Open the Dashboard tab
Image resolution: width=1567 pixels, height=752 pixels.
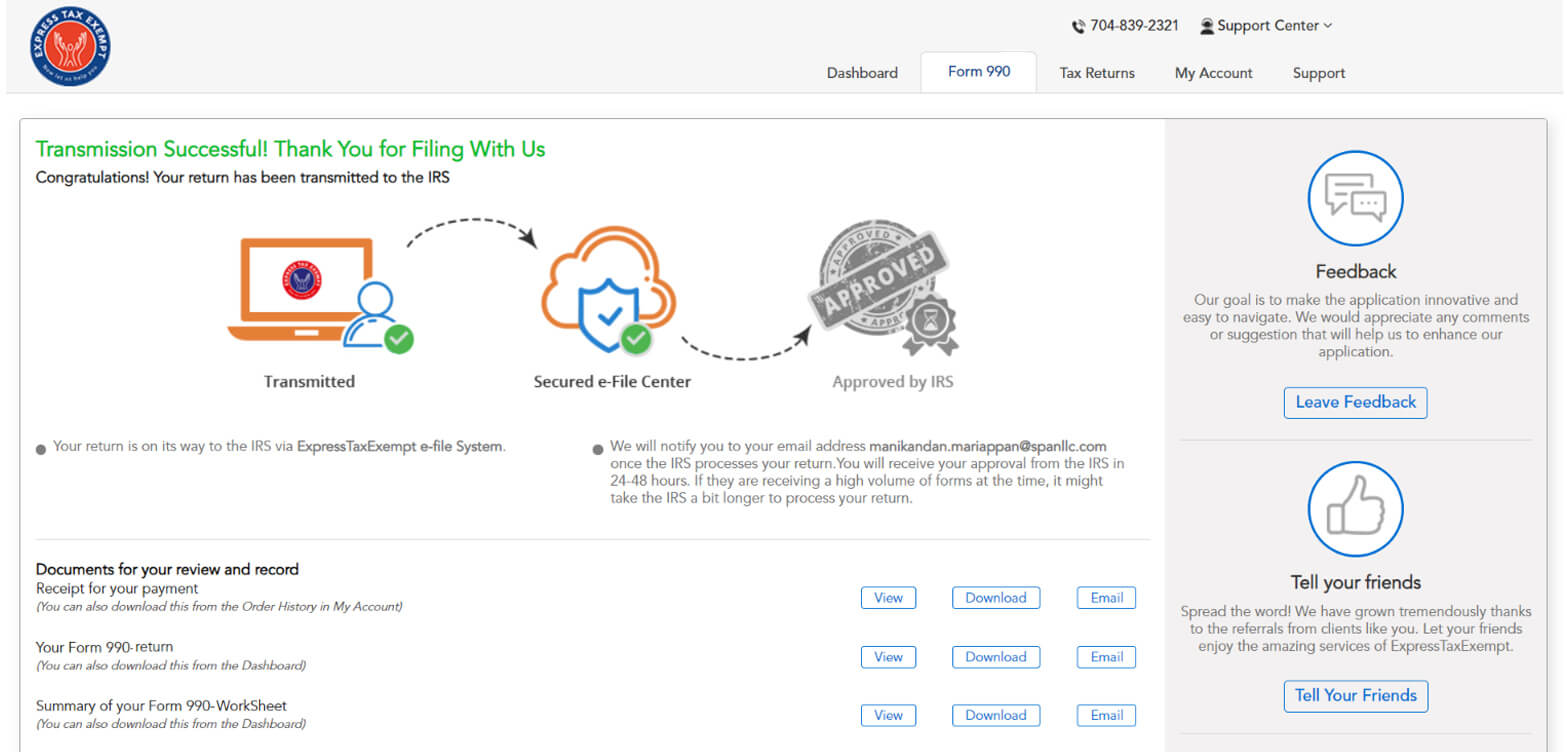(862, 73)
